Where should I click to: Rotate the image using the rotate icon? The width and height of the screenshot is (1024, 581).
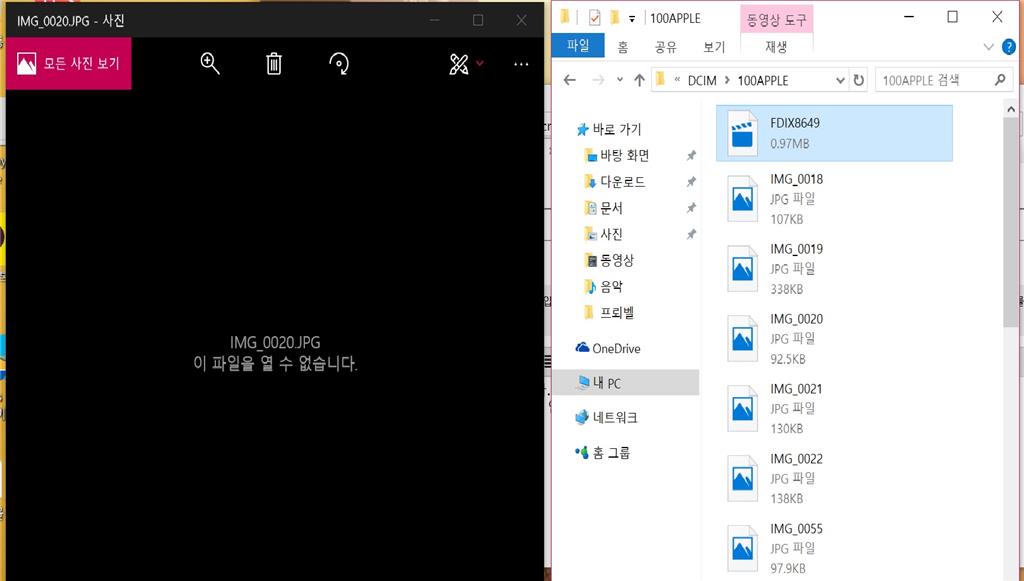tap(338, 63)
